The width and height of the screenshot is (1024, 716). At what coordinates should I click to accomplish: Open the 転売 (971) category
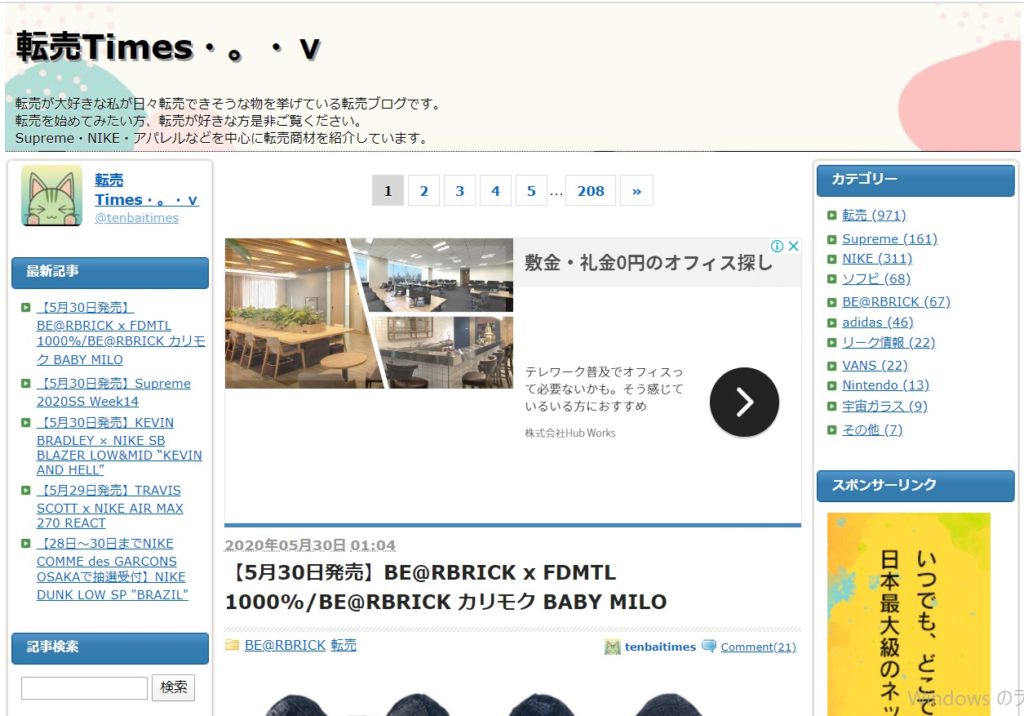874,215
